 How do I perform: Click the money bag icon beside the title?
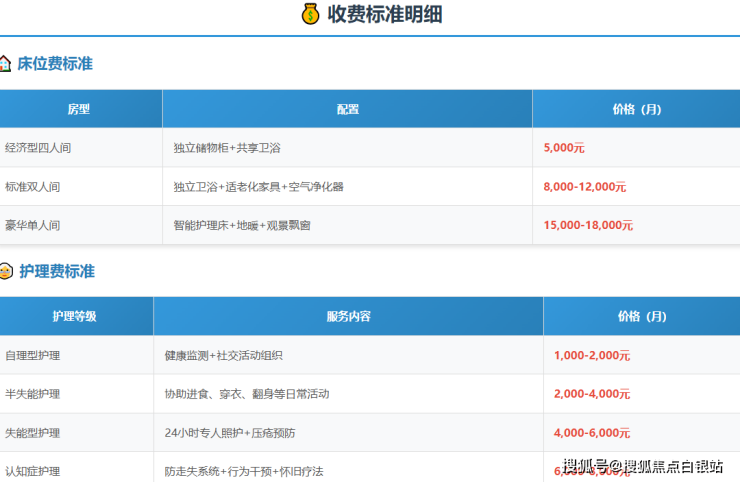[x=310, y=14]
